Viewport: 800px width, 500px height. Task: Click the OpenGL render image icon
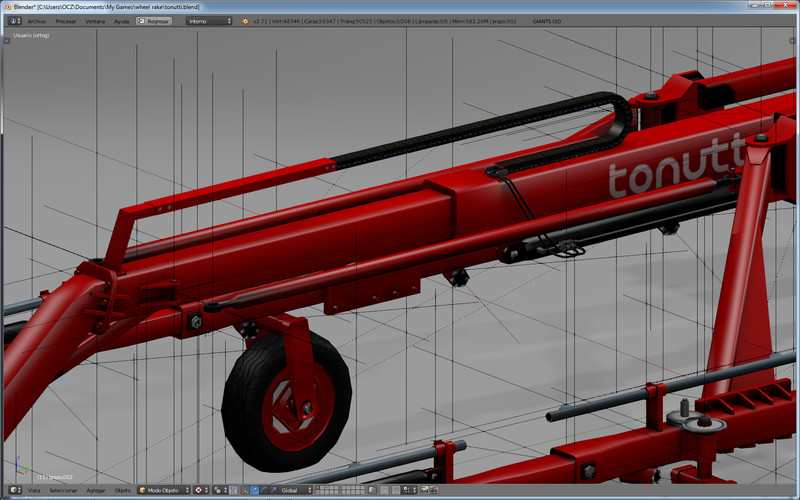pyautogui.click(x=426, y=490)
